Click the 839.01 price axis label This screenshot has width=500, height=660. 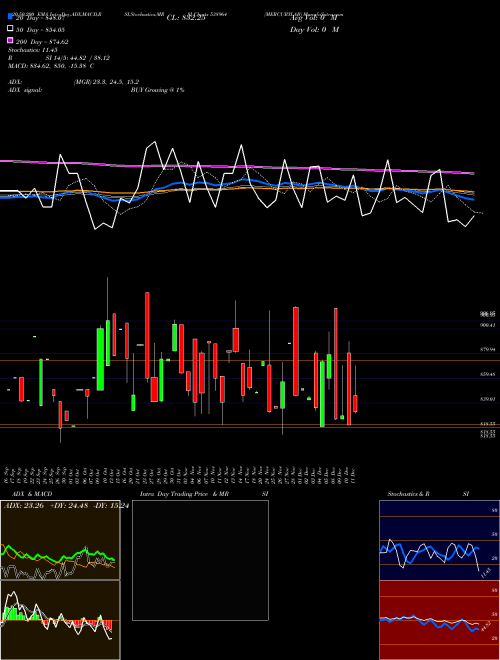click(488, 399)
